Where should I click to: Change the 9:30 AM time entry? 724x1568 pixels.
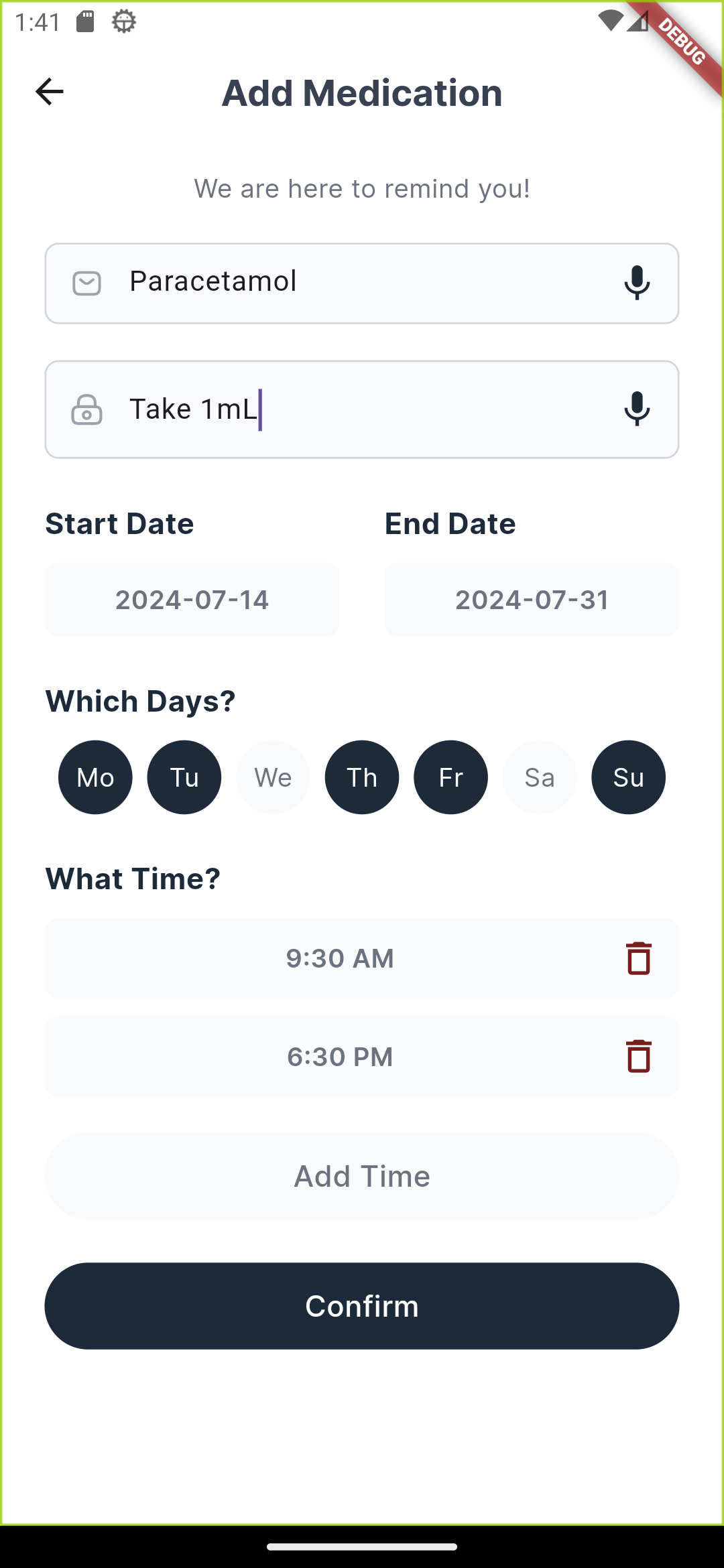click(x=340, y=958)
